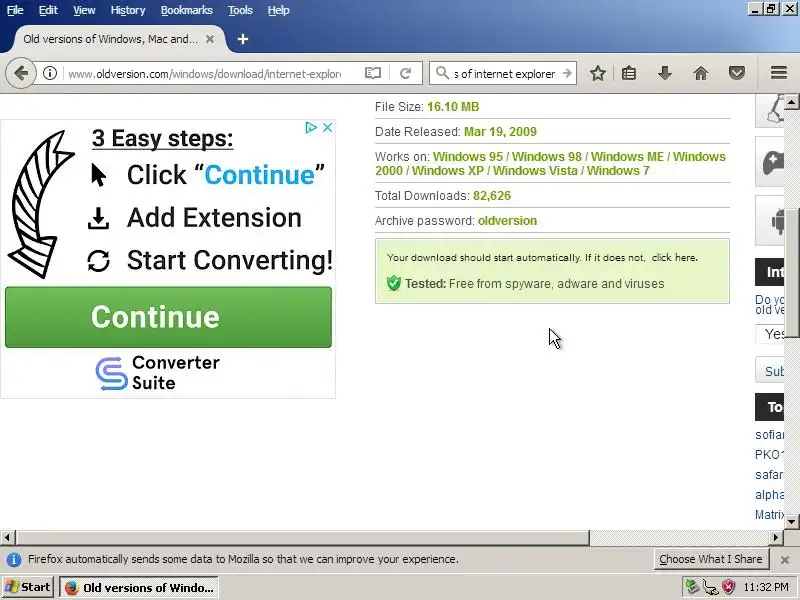Click the green Continue ad button
This screenshot has height=600, width=800.
[168, 317]
